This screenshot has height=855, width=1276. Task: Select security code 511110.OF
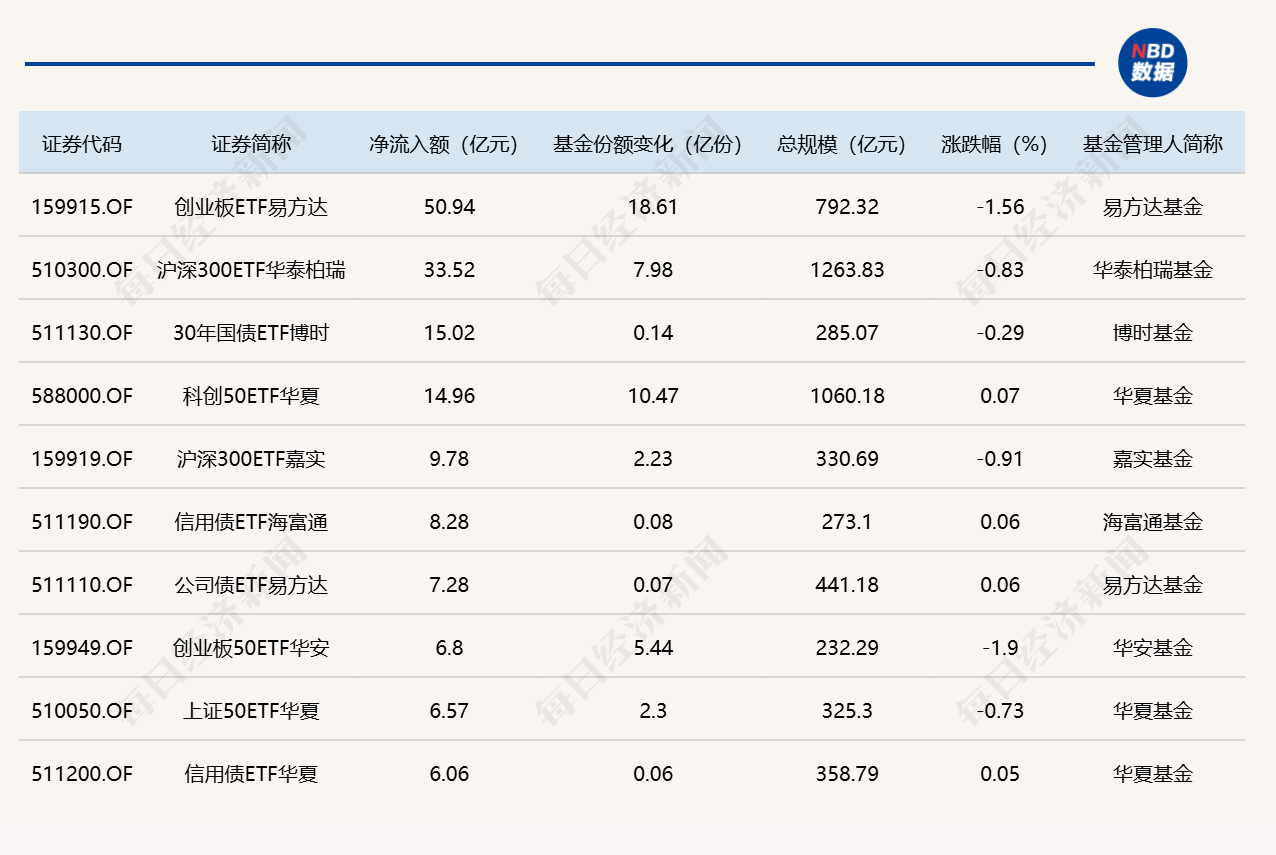82,585
